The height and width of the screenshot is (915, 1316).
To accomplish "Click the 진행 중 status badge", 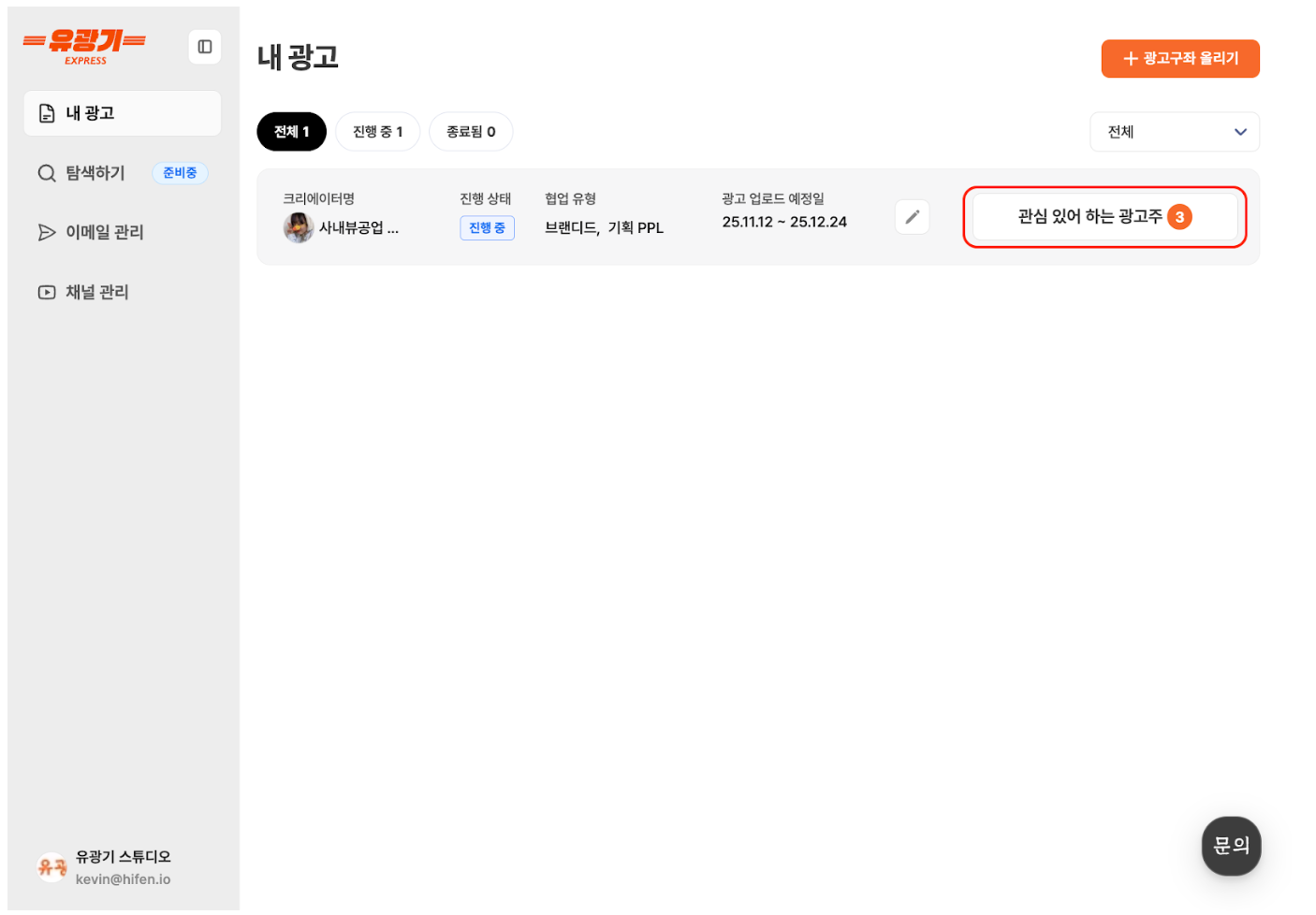I will (487, 227).
